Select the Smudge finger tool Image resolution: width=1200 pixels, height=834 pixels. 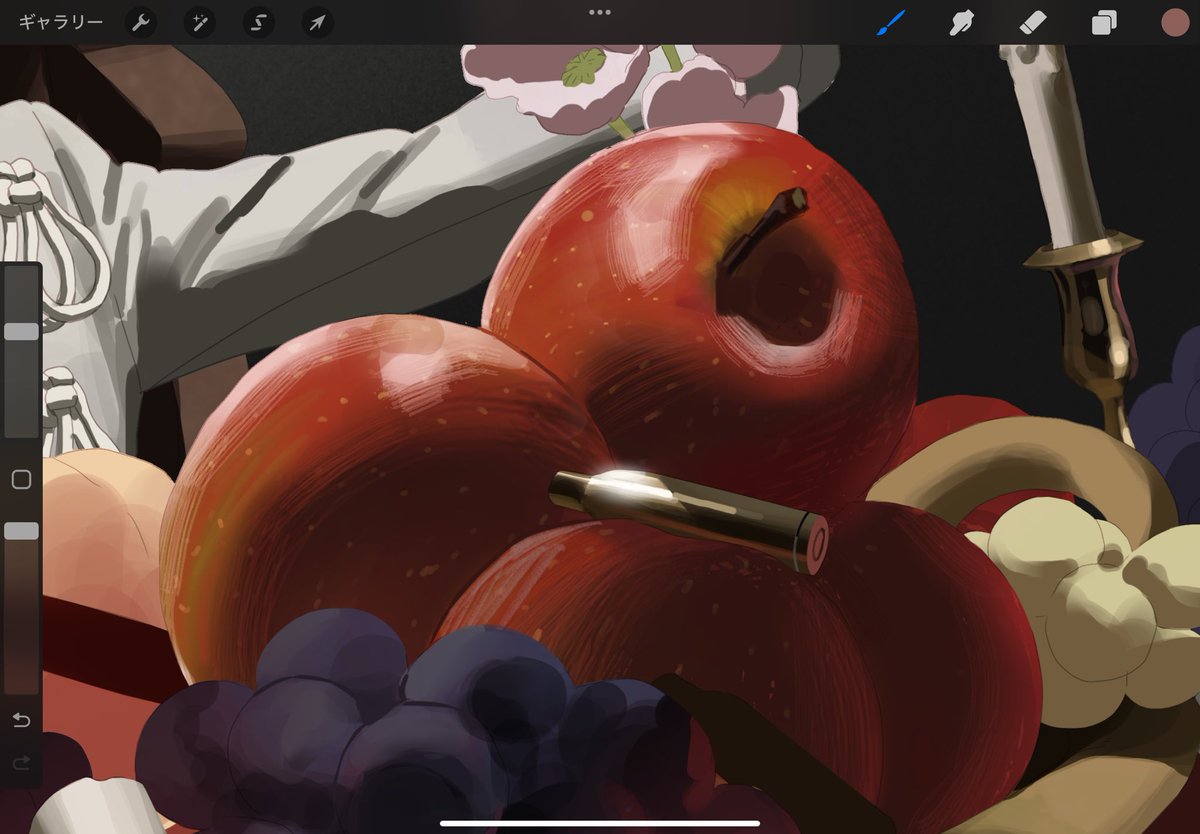click(x=962, y=22)
